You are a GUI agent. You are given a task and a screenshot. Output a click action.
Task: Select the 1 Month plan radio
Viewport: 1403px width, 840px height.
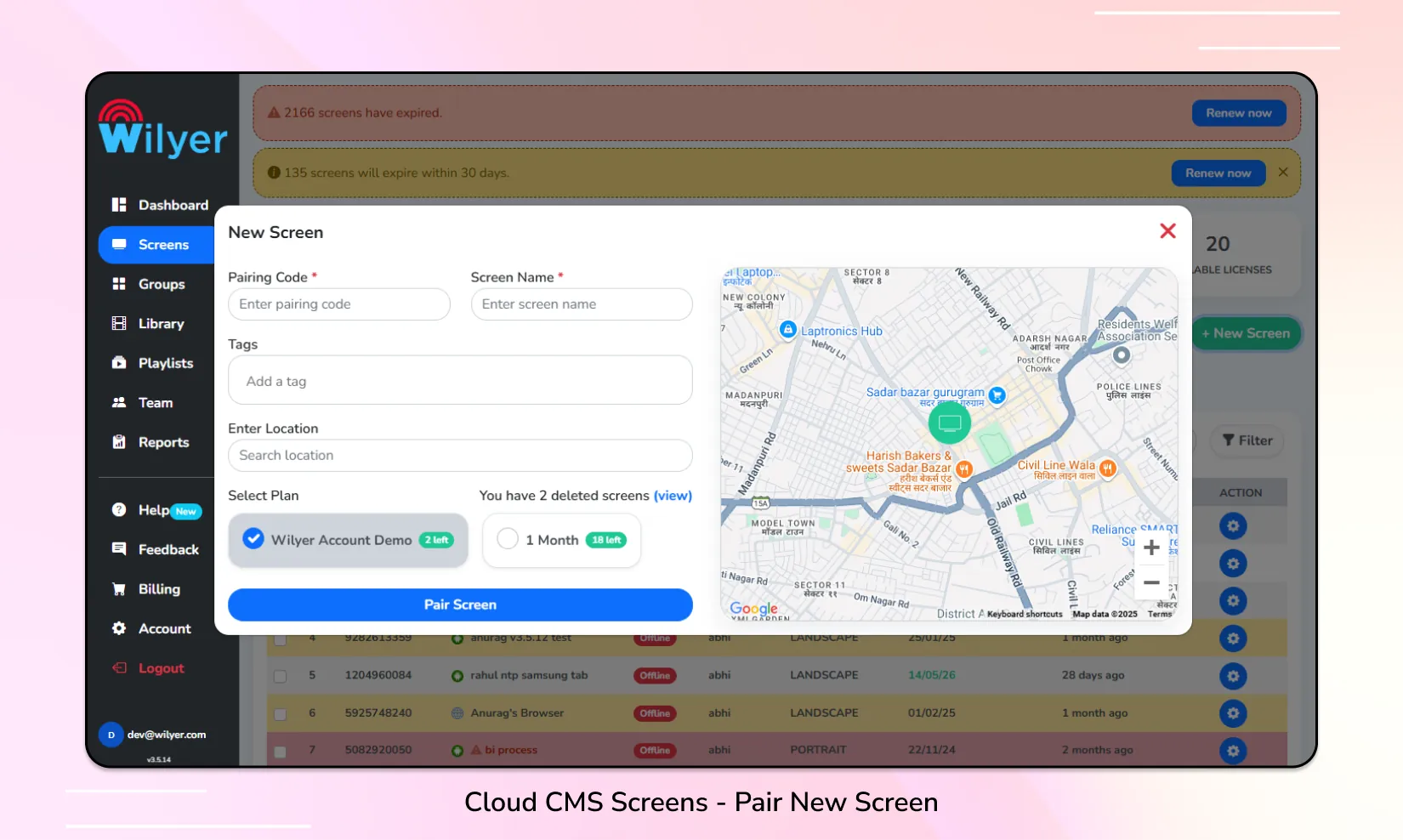pos(508,539)
